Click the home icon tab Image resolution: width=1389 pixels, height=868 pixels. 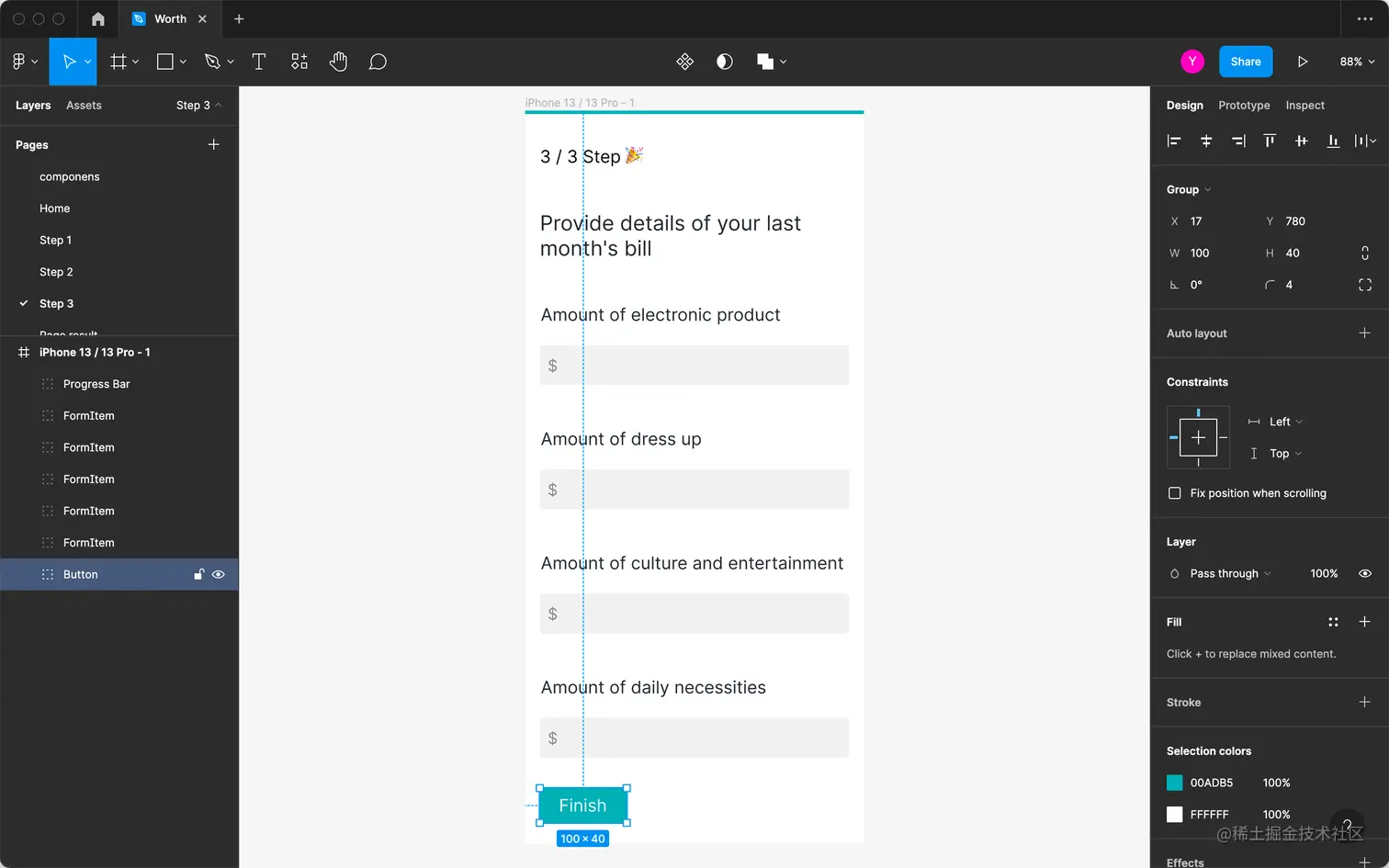coord(98,18)
